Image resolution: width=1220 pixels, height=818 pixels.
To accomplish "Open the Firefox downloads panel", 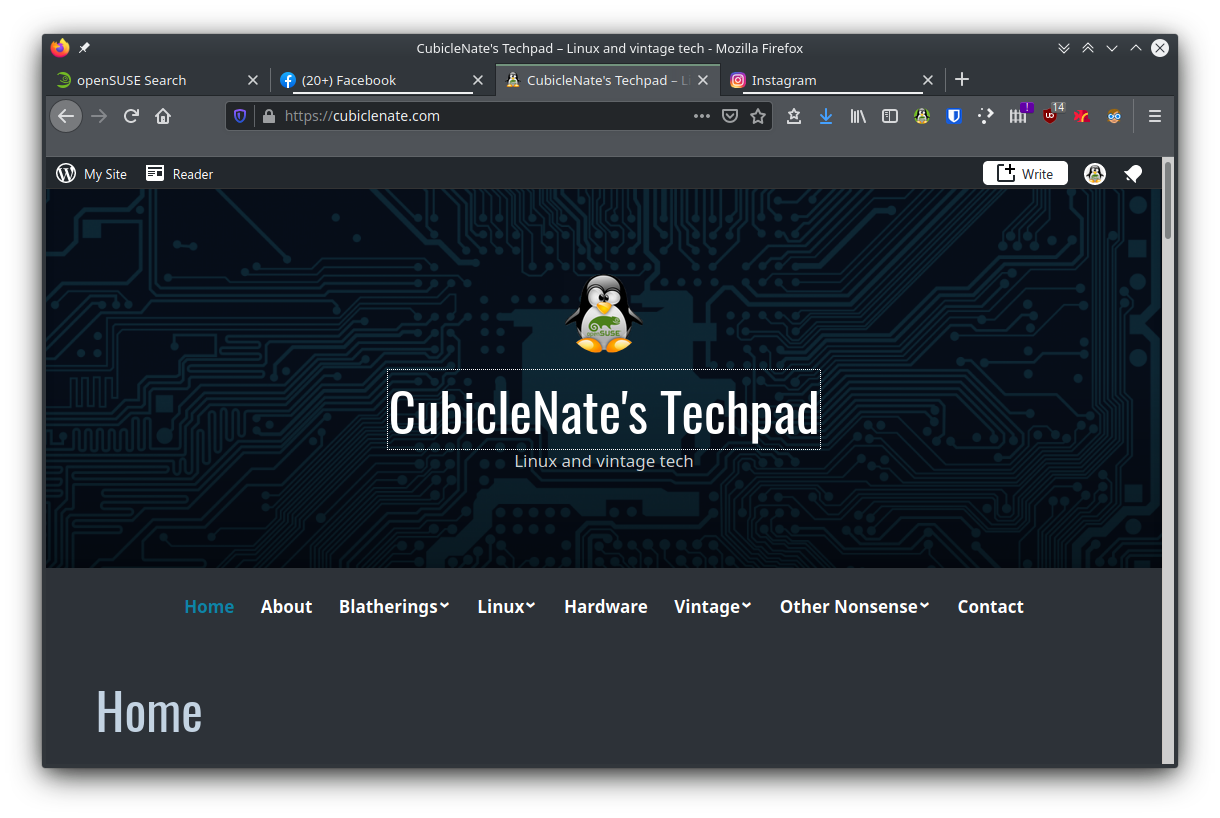I will 825,116.
